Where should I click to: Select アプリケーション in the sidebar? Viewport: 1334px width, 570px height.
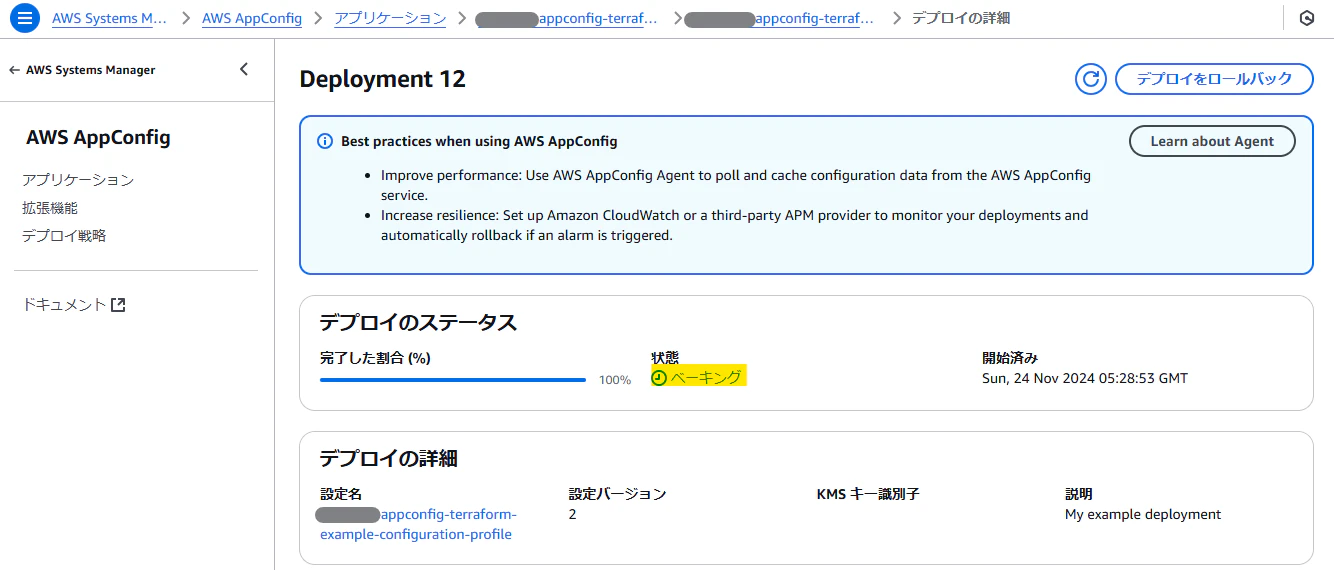tap(78, 180)
